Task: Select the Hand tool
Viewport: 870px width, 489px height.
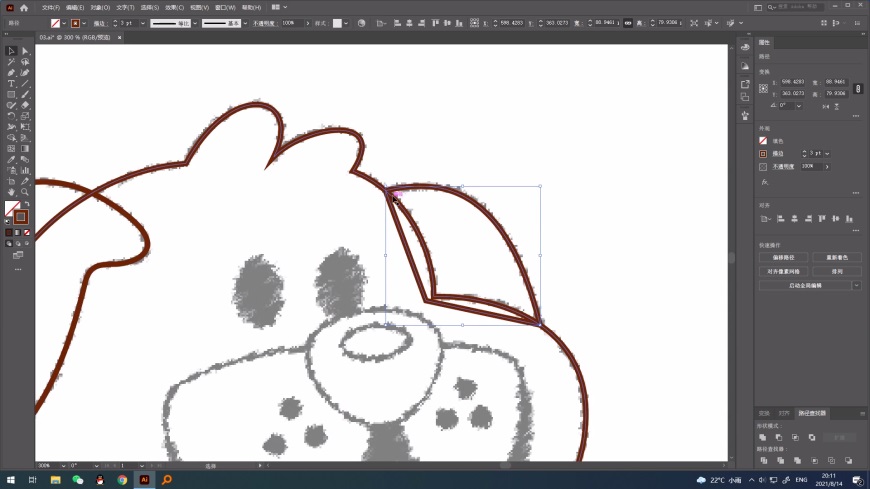Action: point(11,192)
